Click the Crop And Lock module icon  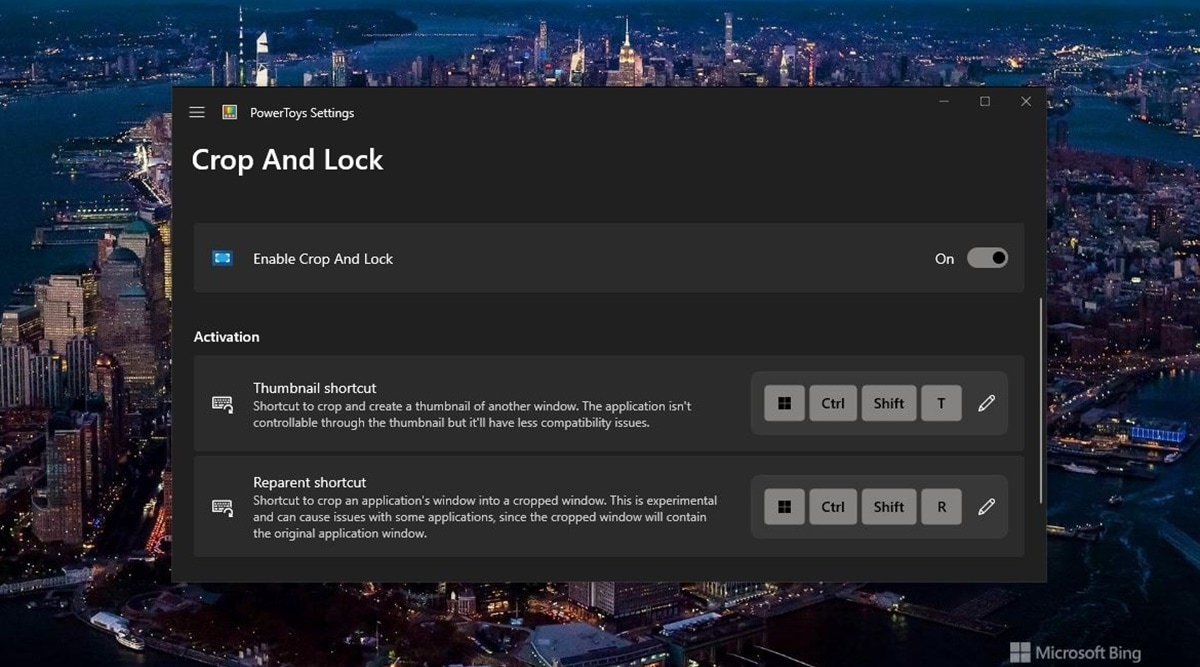222,258
